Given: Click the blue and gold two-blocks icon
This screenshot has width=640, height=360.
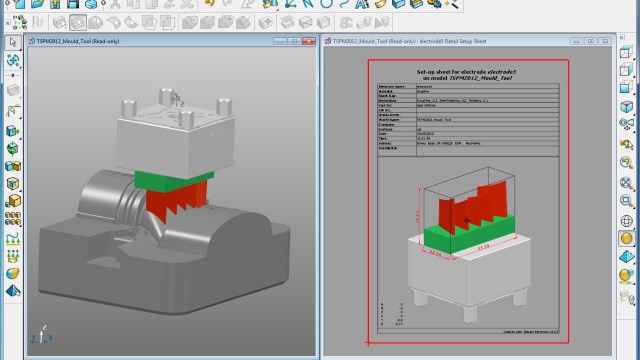Looking at the screenshot, I should tap(13, 166).
